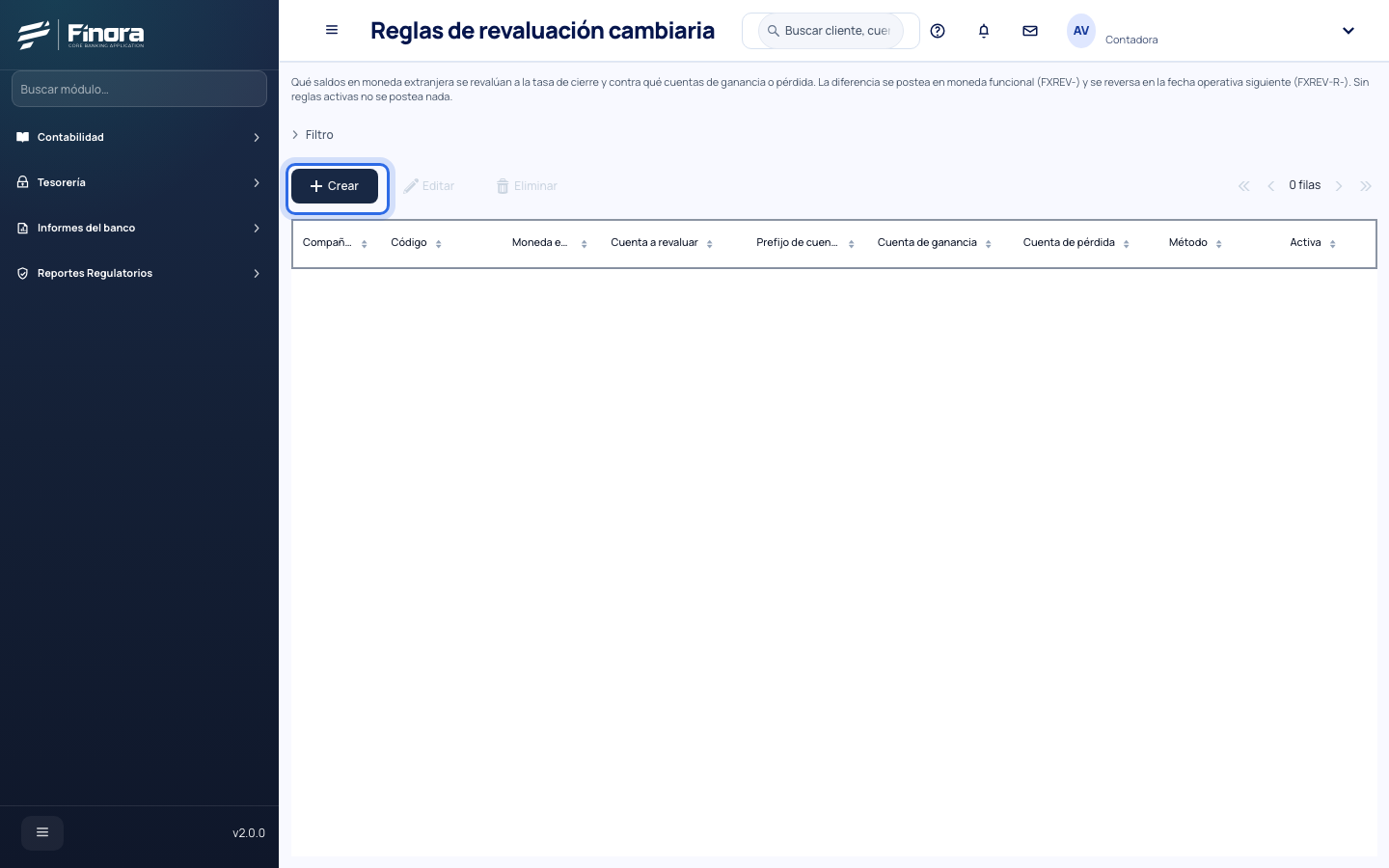Open the Tesorería menu item
The width and height of the screenshot is (1389, 868).
(139, 182)
